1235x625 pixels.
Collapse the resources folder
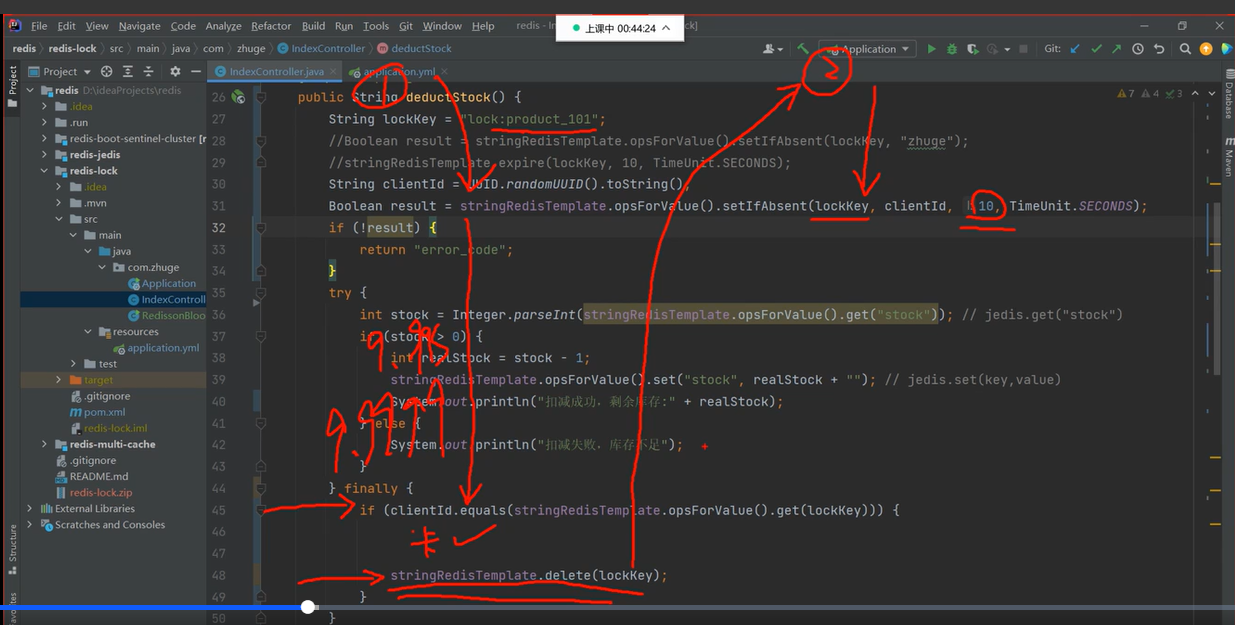[x=88, y=332]
